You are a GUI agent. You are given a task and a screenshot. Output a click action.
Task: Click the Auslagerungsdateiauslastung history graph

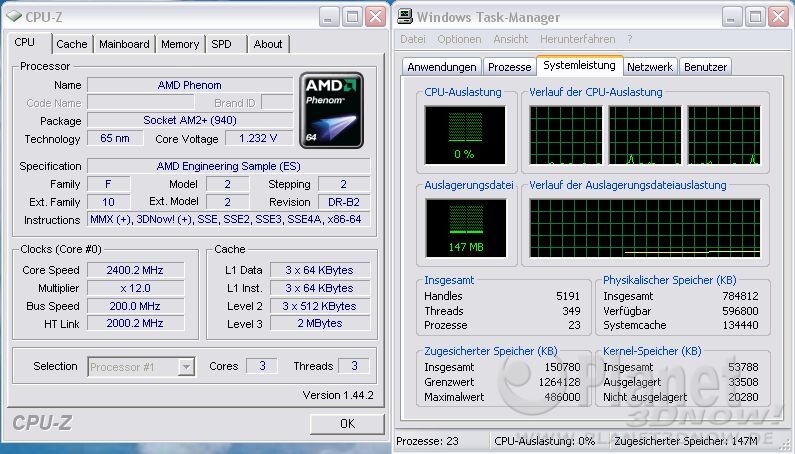tap(644, 228)
